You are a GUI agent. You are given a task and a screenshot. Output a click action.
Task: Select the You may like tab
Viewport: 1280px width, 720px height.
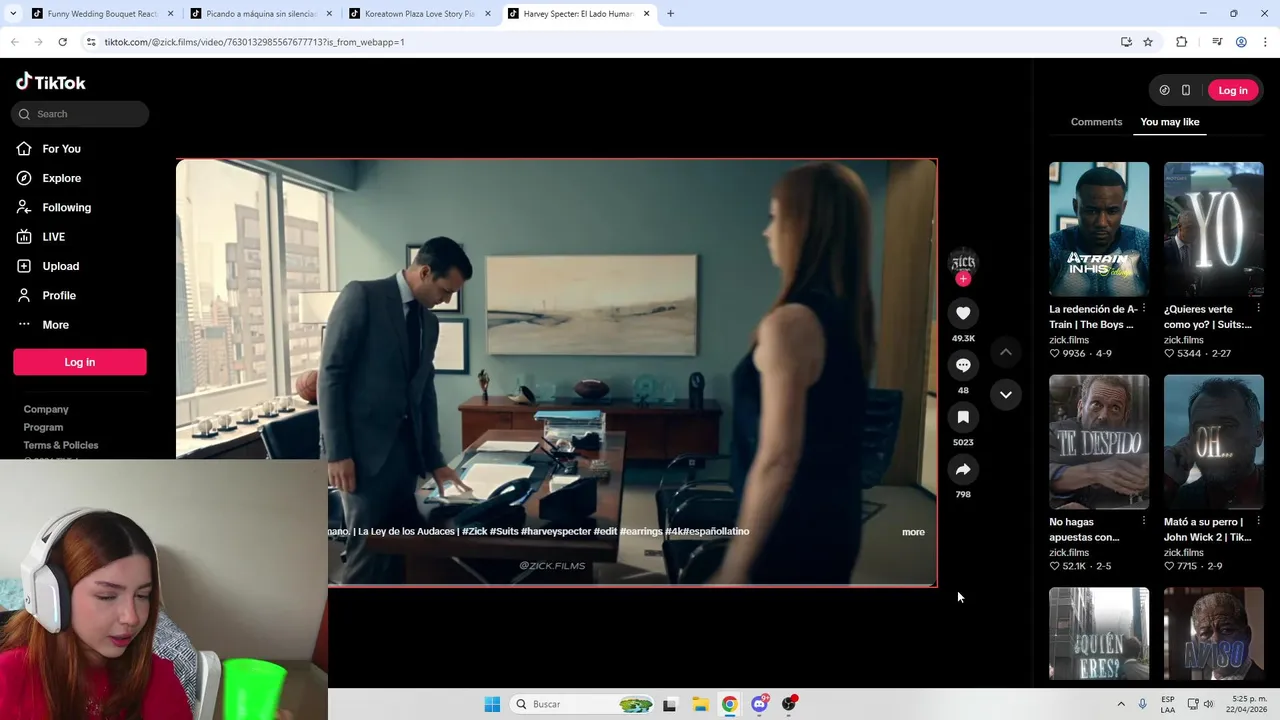click(x=1170, y=122)
